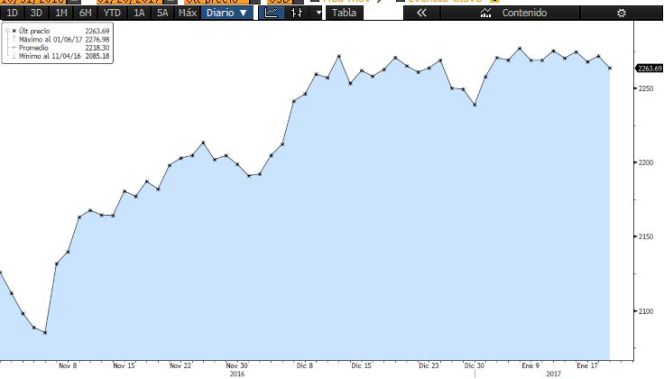Toggle the Eventos clave checkbox in the top bar
The image size is (664, 379).
(400, 1)
